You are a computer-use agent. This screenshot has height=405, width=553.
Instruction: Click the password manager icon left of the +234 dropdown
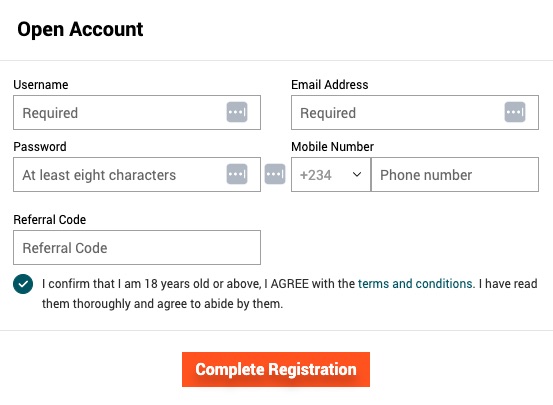click(x=275, y=174)
